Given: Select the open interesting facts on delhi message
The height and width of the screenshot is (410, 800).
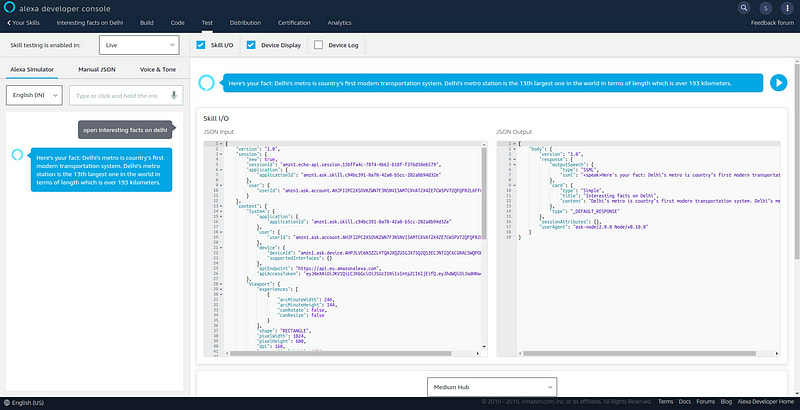Looking at the screenshot, I should pyautogui.click(x=125, y=130).
